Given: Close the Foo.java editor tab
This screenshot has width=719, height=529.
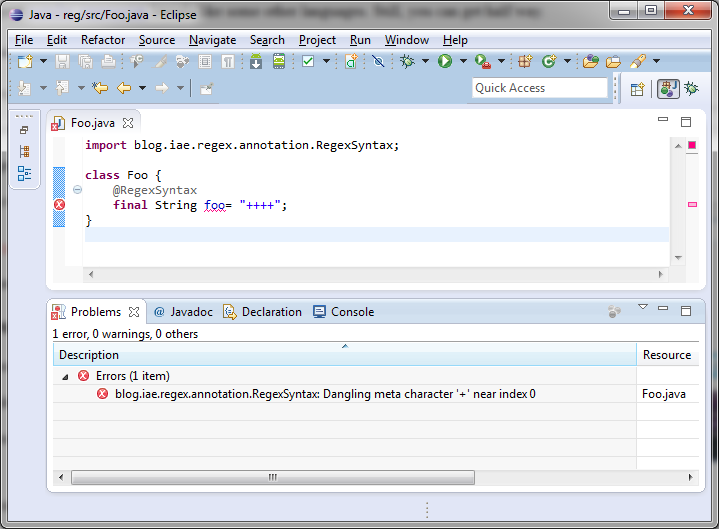Looking at the screenshot, I should point(128,123).
